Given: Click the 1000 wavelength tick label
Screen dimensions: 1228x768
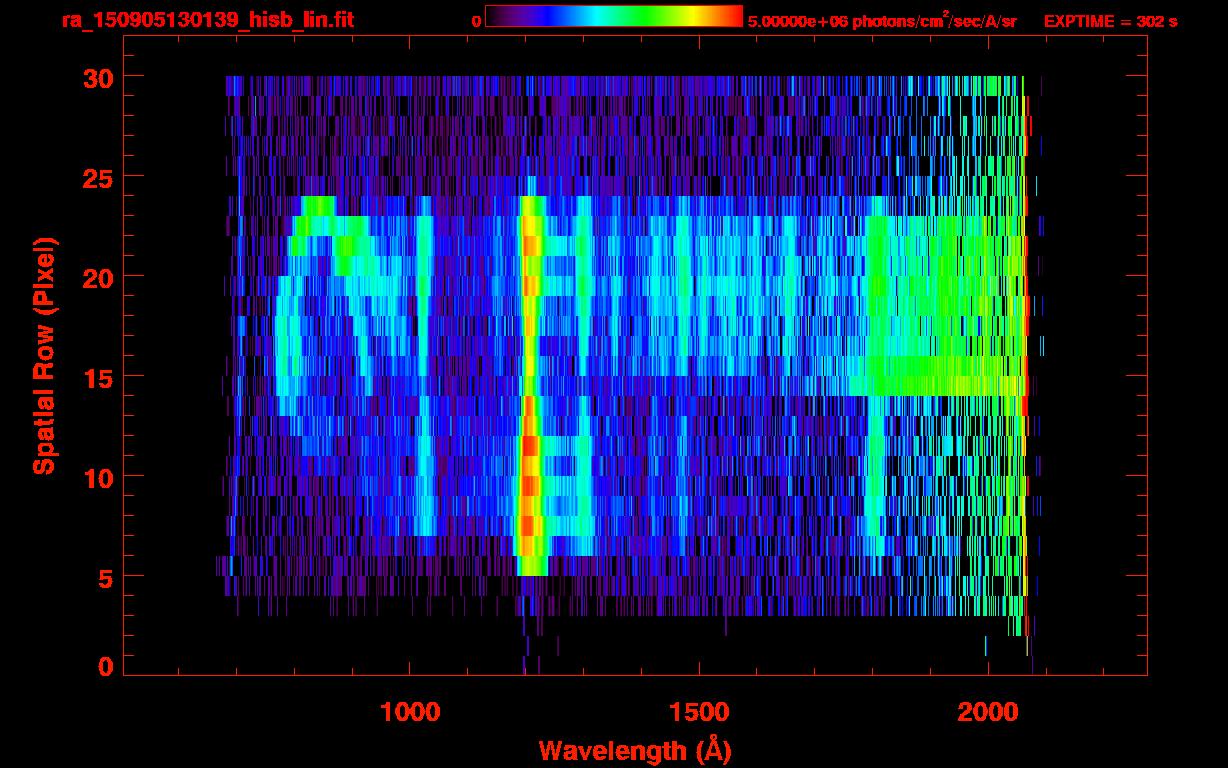Looking at the screenshot, I should tap(410, 712).
